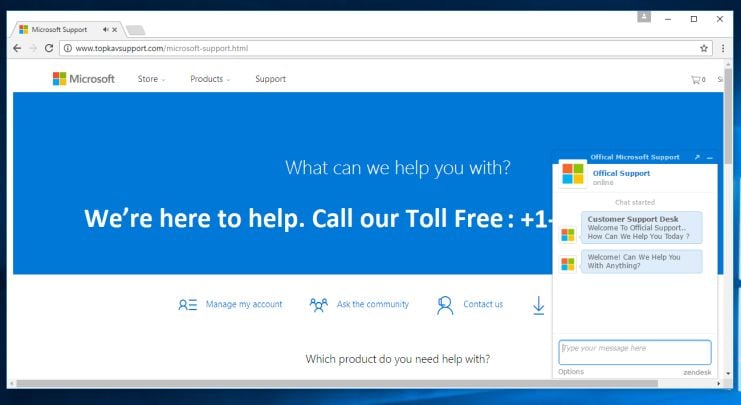741x405 pixels.
Task: Maximize the browser window
Action: point(694,19)
